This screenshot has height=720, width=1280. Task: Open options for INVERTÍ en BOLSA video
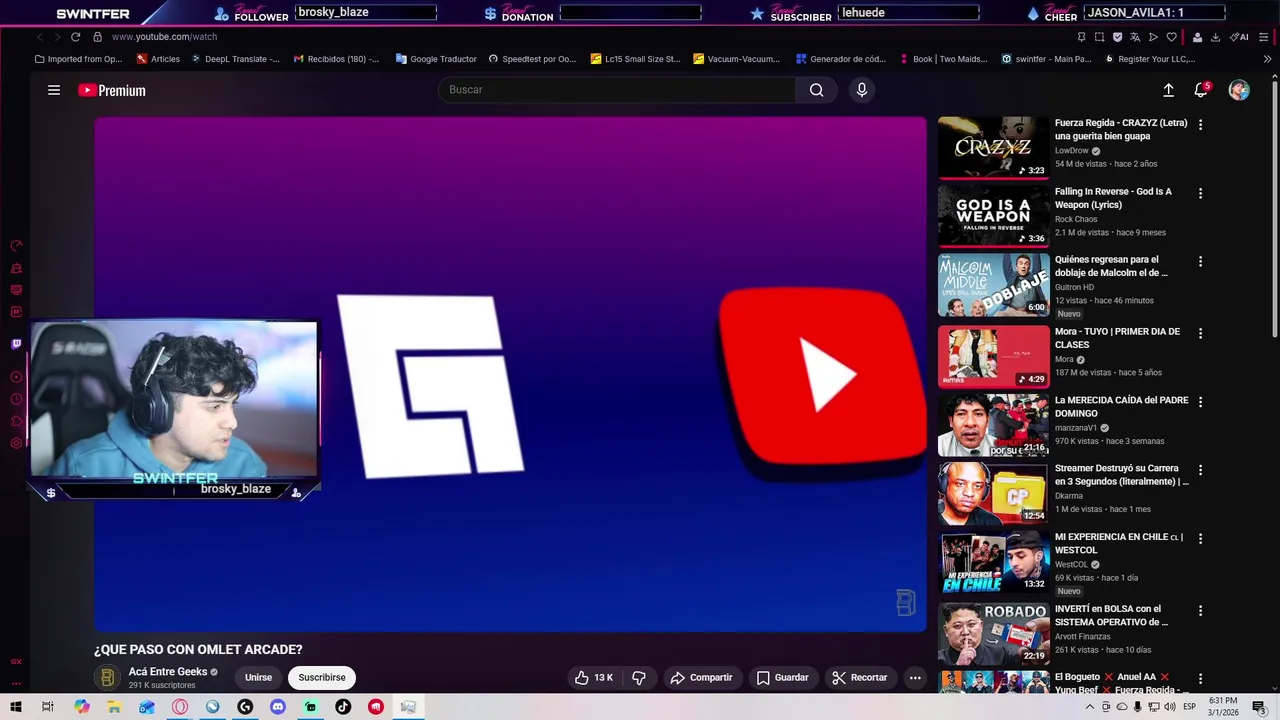click(x=1200, y=610)
